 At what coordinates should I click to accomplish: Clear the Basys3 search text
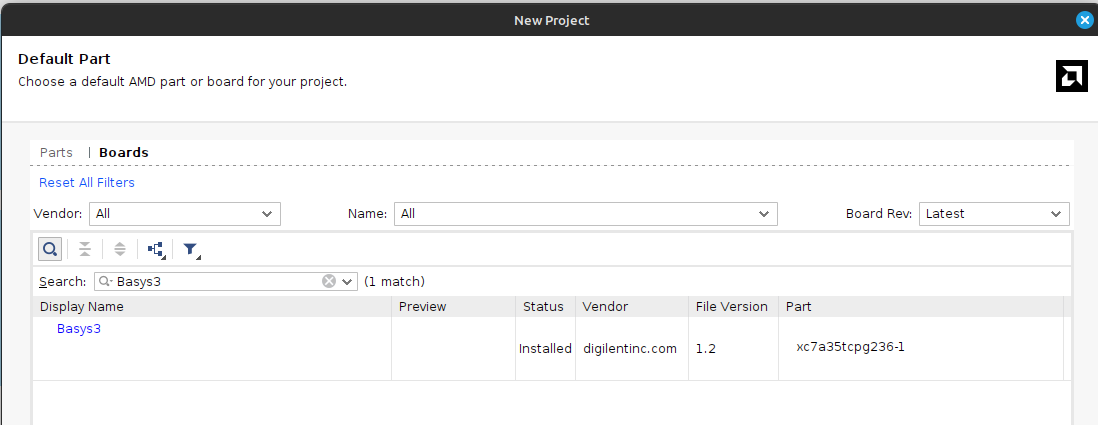329,281
